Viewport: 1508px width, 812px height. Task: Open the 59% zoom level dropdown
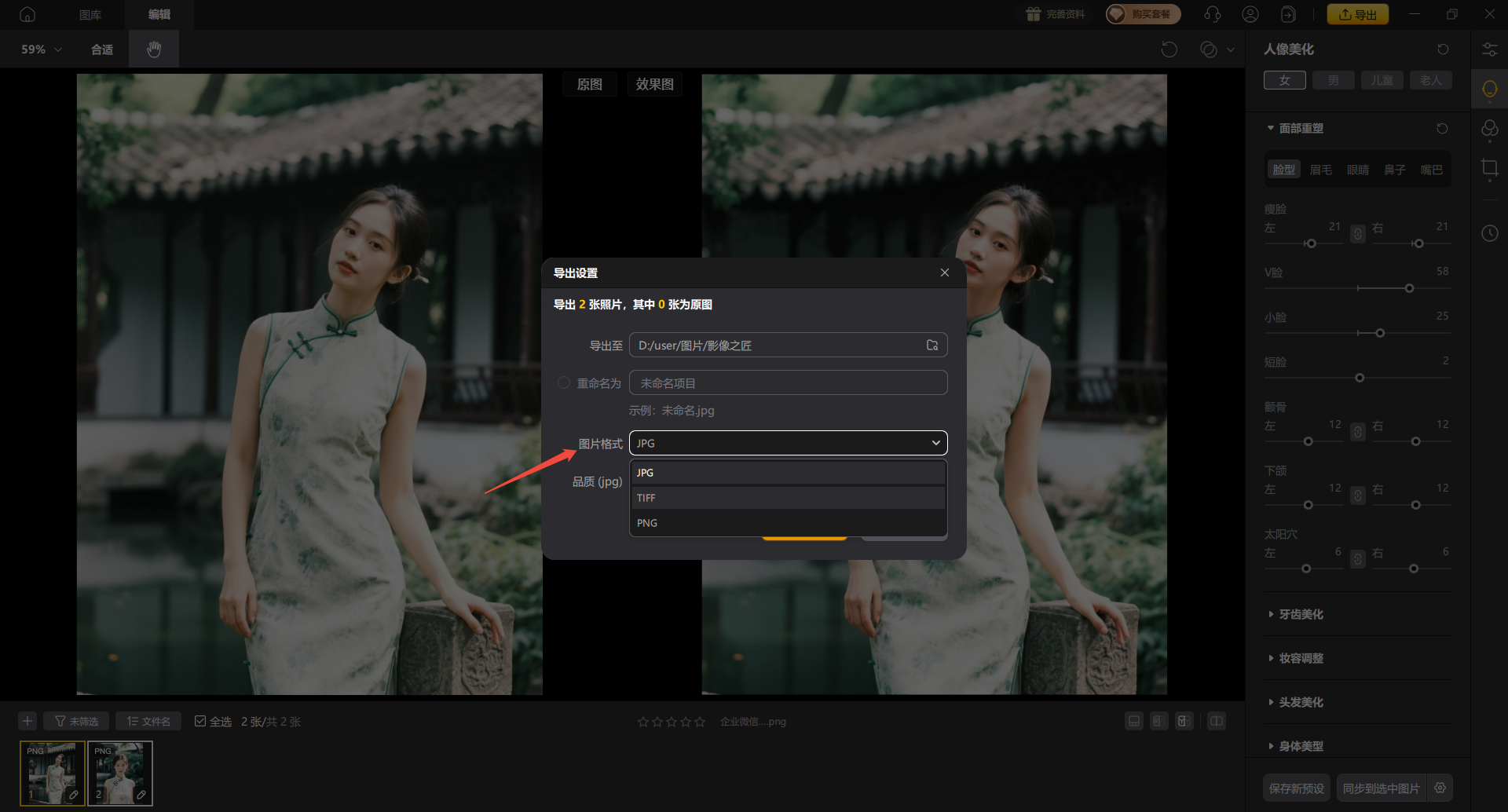click(41, 49)
